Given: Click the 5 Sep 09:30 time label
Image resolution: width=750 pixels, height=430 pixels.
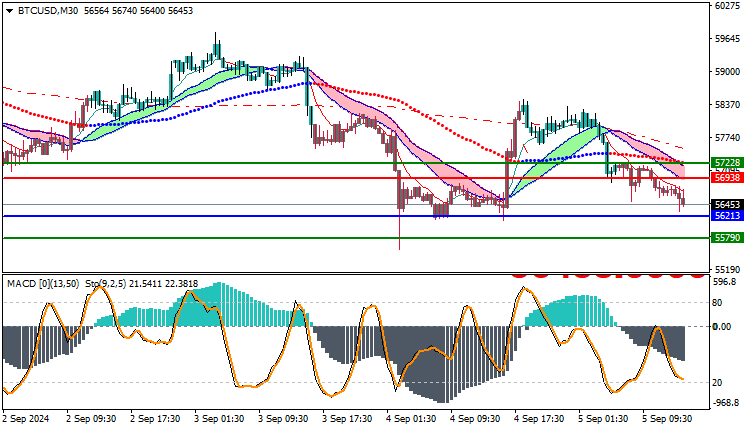Looking at the screenshot, I should click(668, 419).
